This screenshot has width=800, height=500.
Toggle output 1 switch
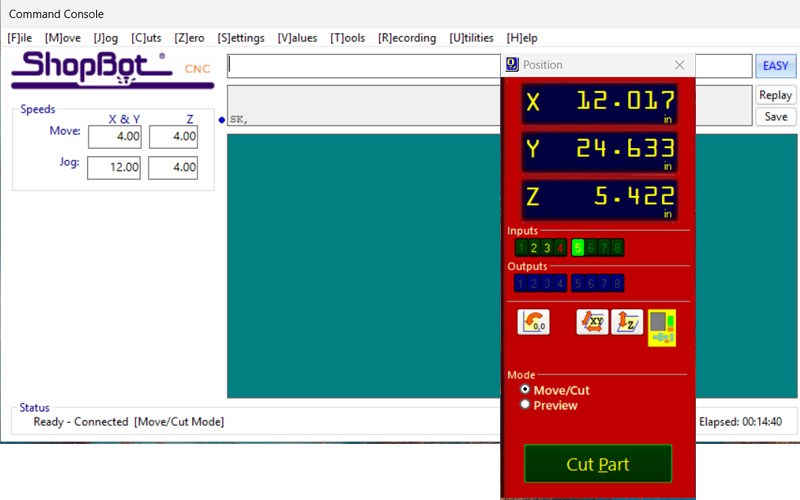click(x=521, y=284)
